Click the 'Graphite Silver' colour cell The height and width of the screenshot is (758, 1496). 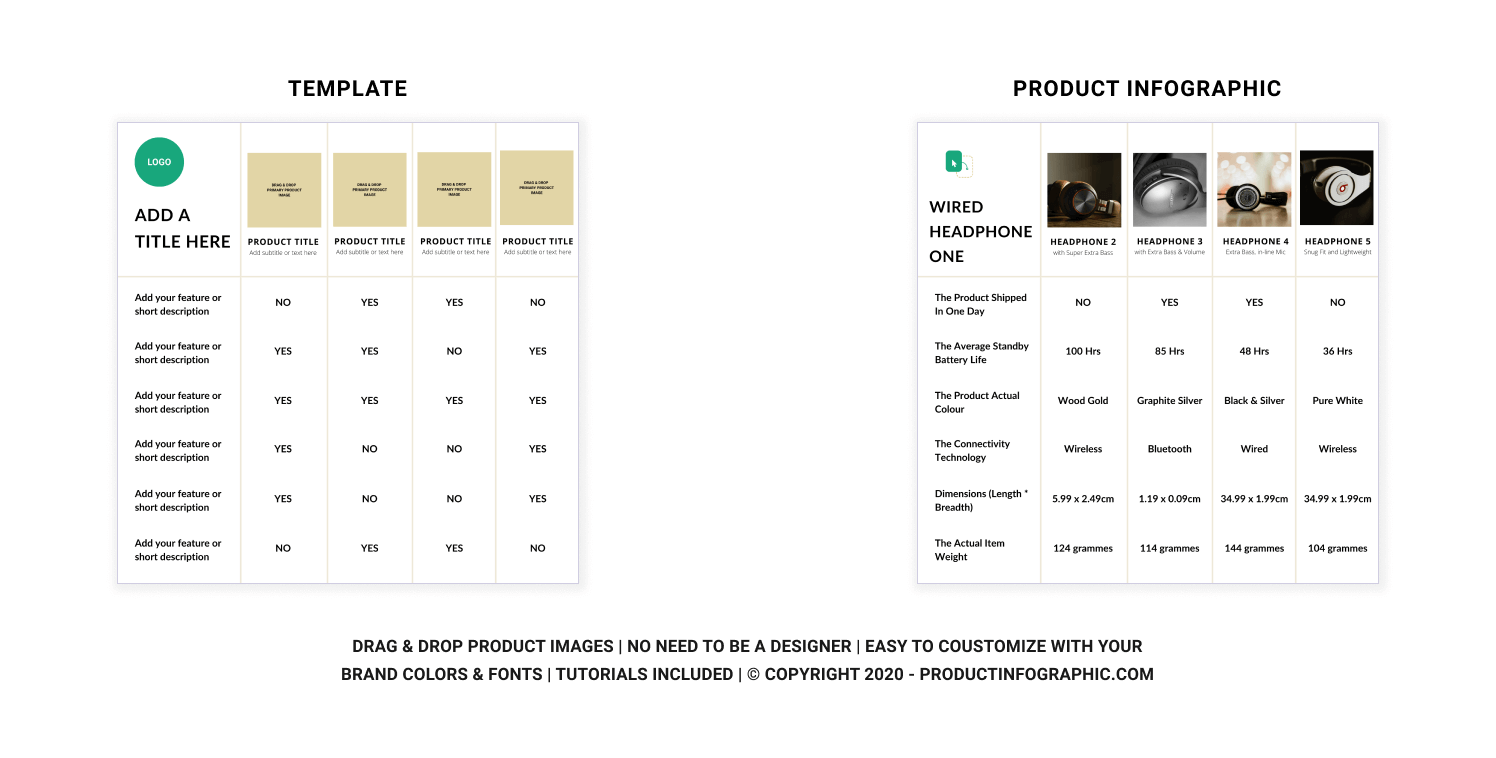1169,400
